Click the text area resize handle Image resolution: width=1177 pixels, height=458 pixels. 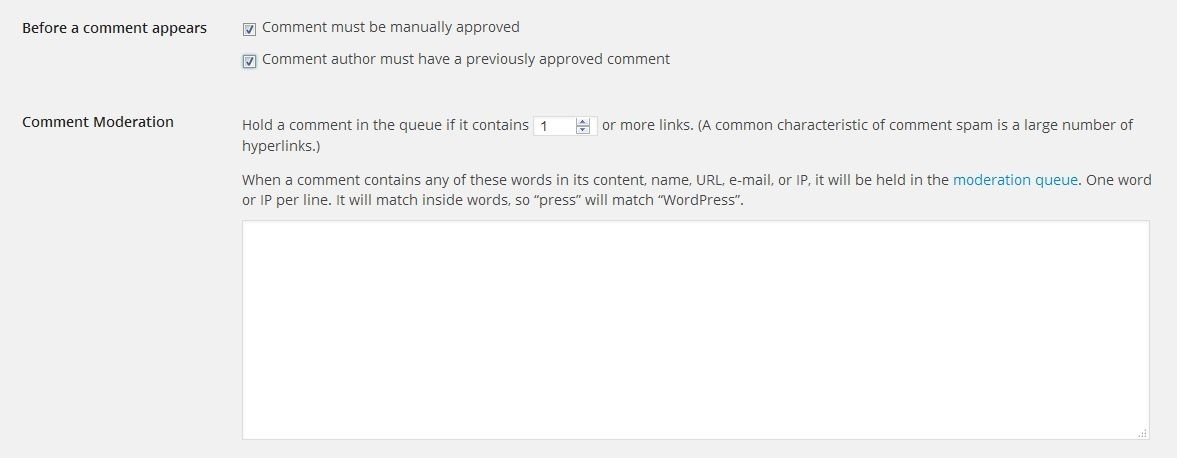pos(1143,433)
